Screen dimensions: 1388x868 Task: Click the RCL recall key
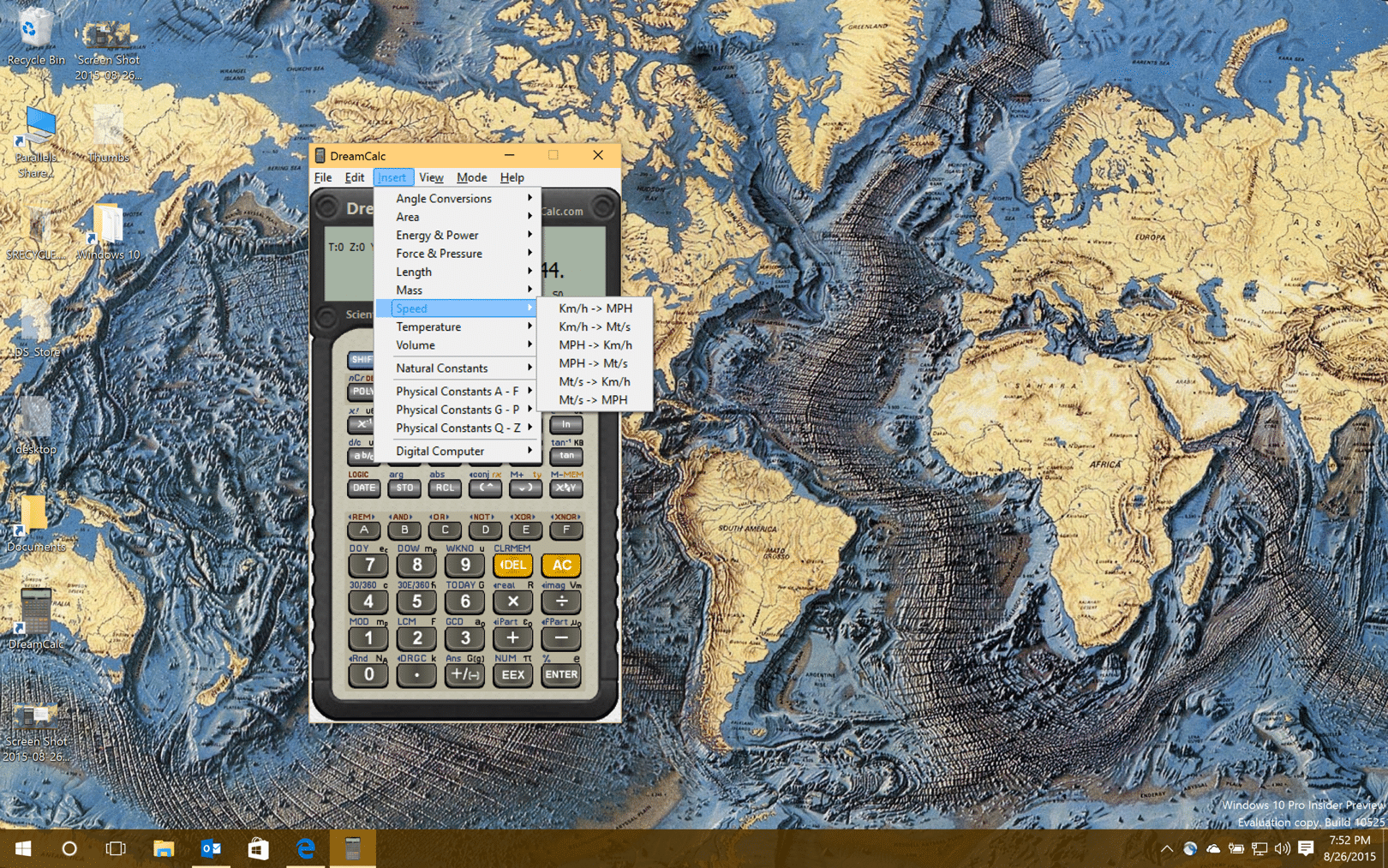(445, 488)
